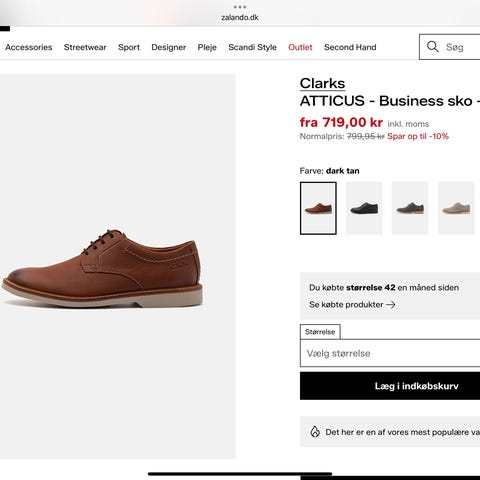Viewport: 480px width, 480px height.
Task: Go to the Sport category
Action: [129, 47]
